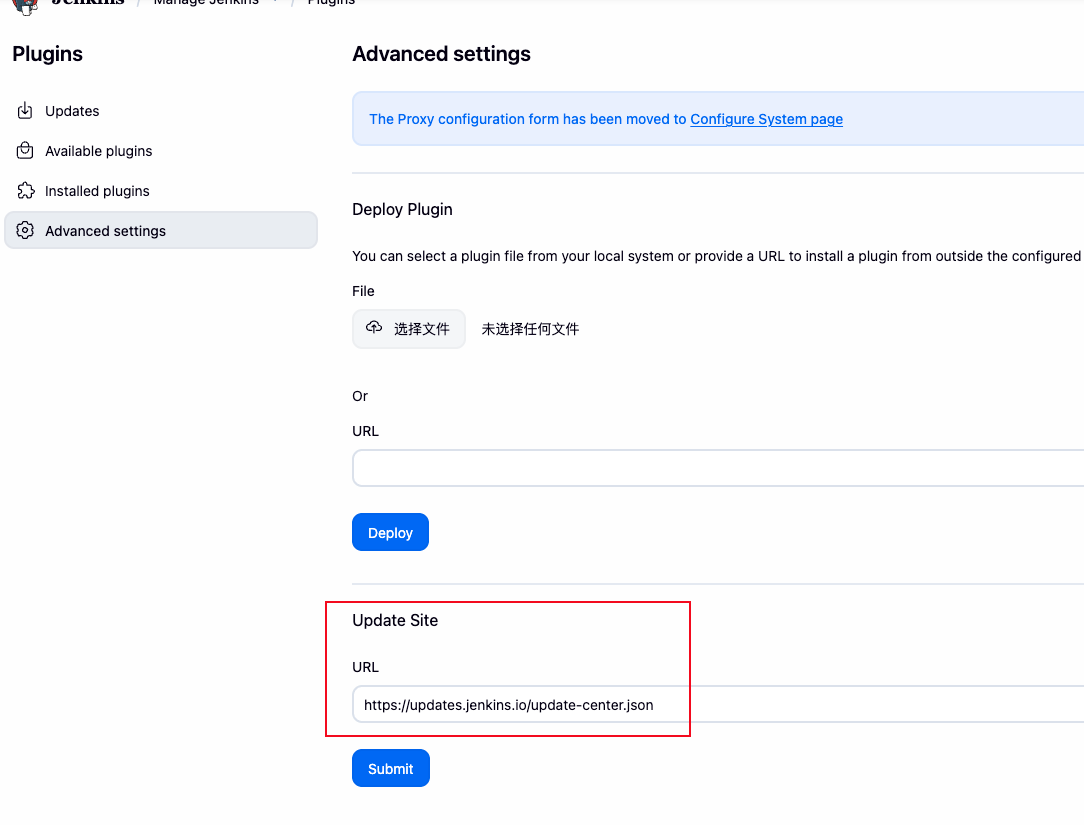Open the Updates section

(160, 111)
